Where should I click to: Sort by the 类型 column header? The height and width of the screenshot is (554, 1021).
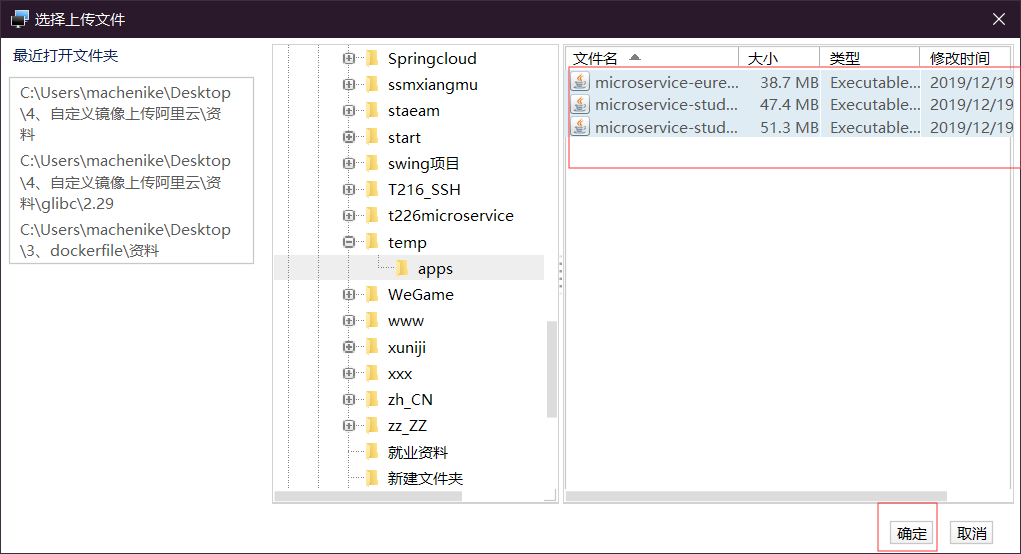(869, 58)
